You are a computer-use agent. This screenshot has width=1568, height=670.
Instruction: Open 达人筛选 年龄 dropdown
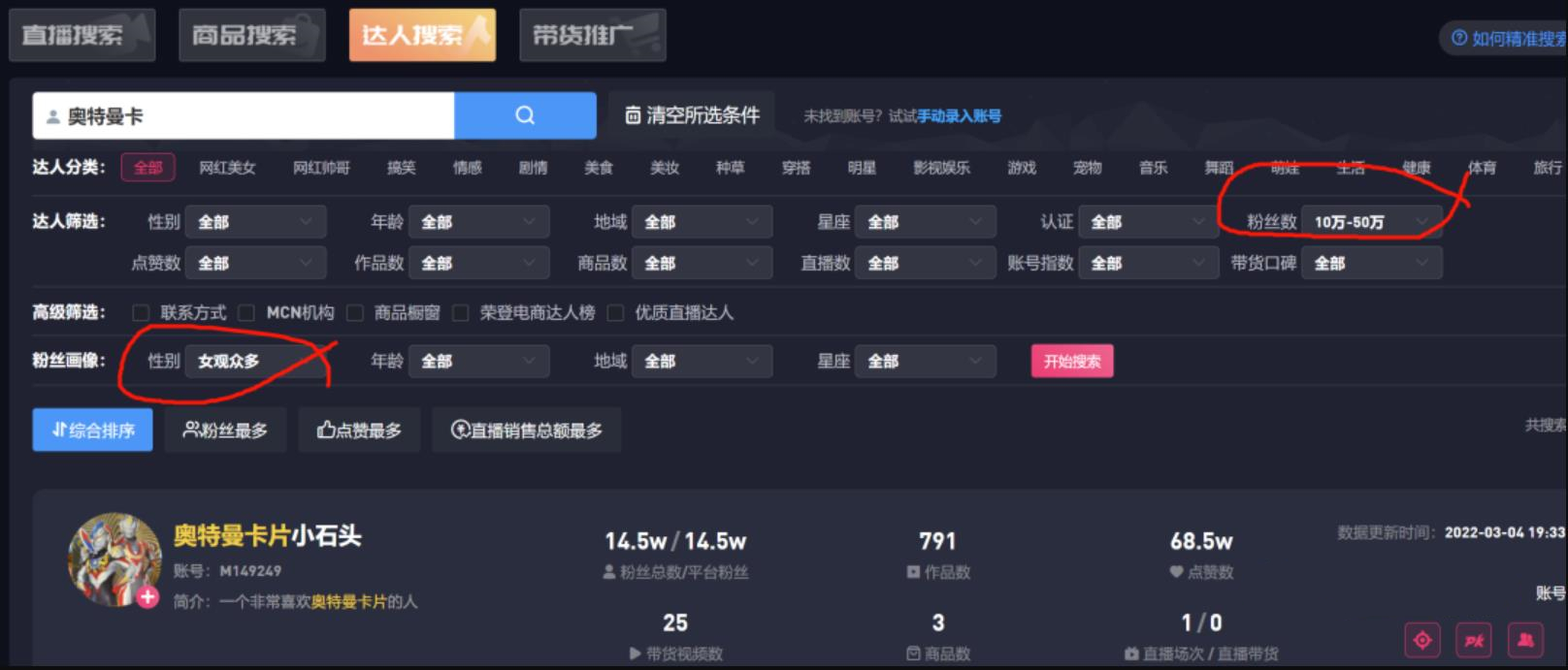(x=478, y=222)
